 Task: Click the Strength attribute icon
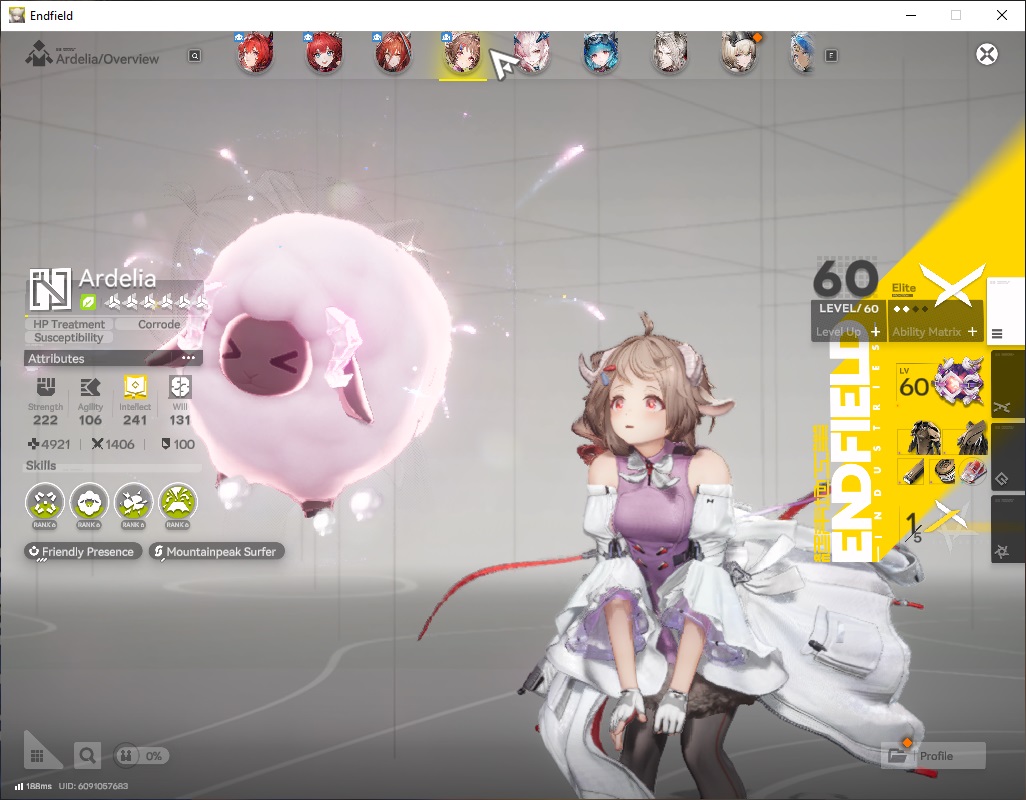(45, 387)
